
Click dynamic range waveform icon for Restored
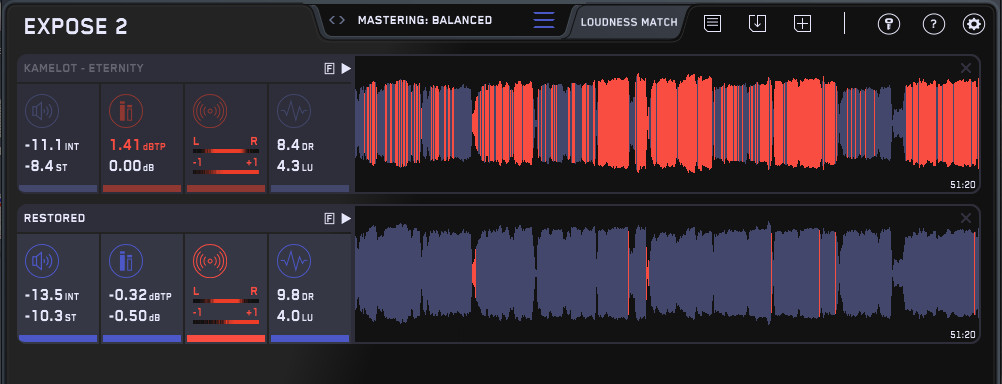(294, 261)
